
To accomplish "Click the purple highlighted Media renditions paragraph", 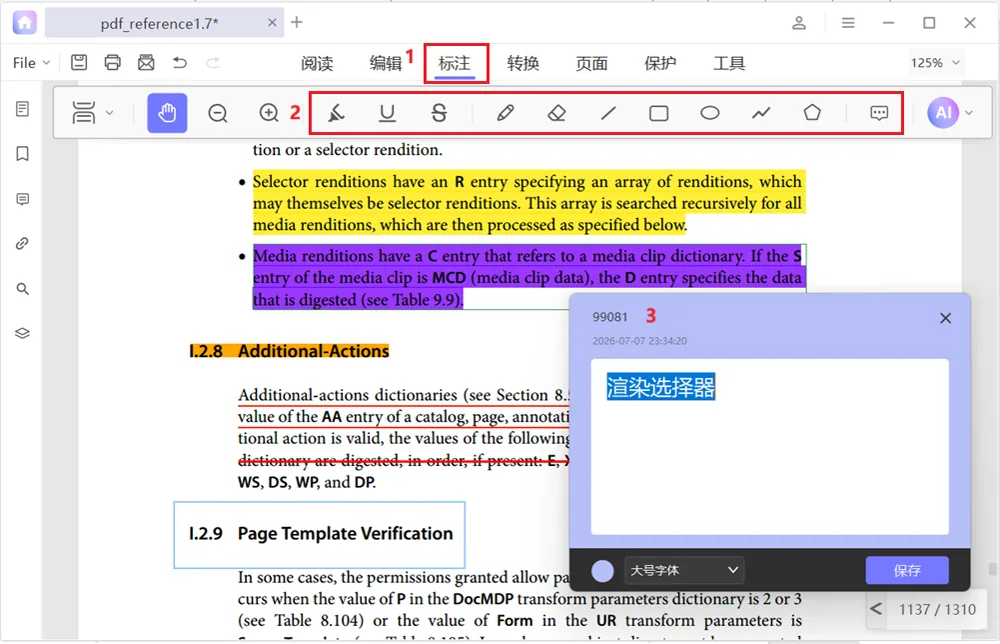I will point(527,277).
